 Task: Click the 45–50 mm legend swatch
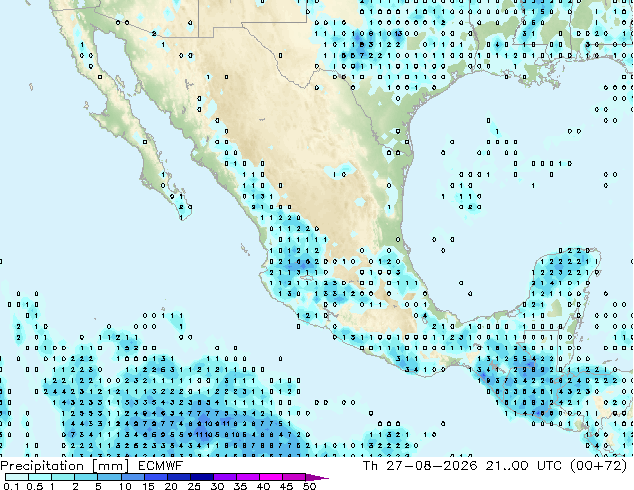[x=294, y=477]
